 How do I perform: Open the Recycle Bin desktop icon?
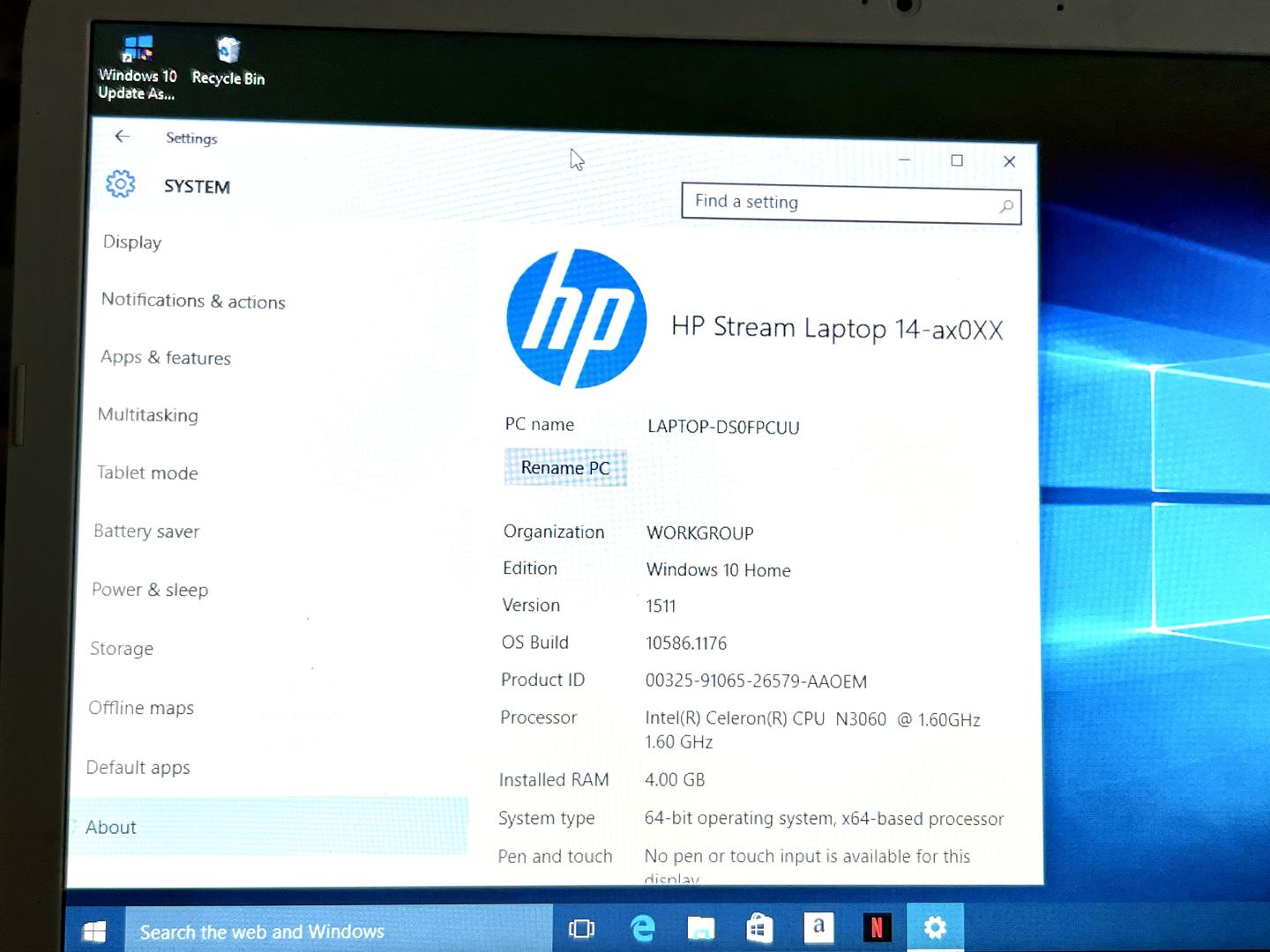click(228, 61)
